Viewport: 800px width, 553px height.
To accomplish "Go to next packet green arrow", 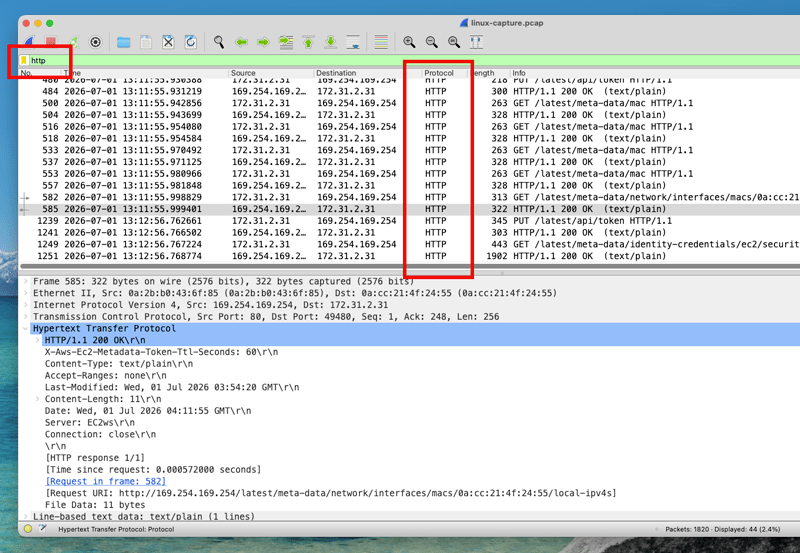I will click(x=263, y=42).
